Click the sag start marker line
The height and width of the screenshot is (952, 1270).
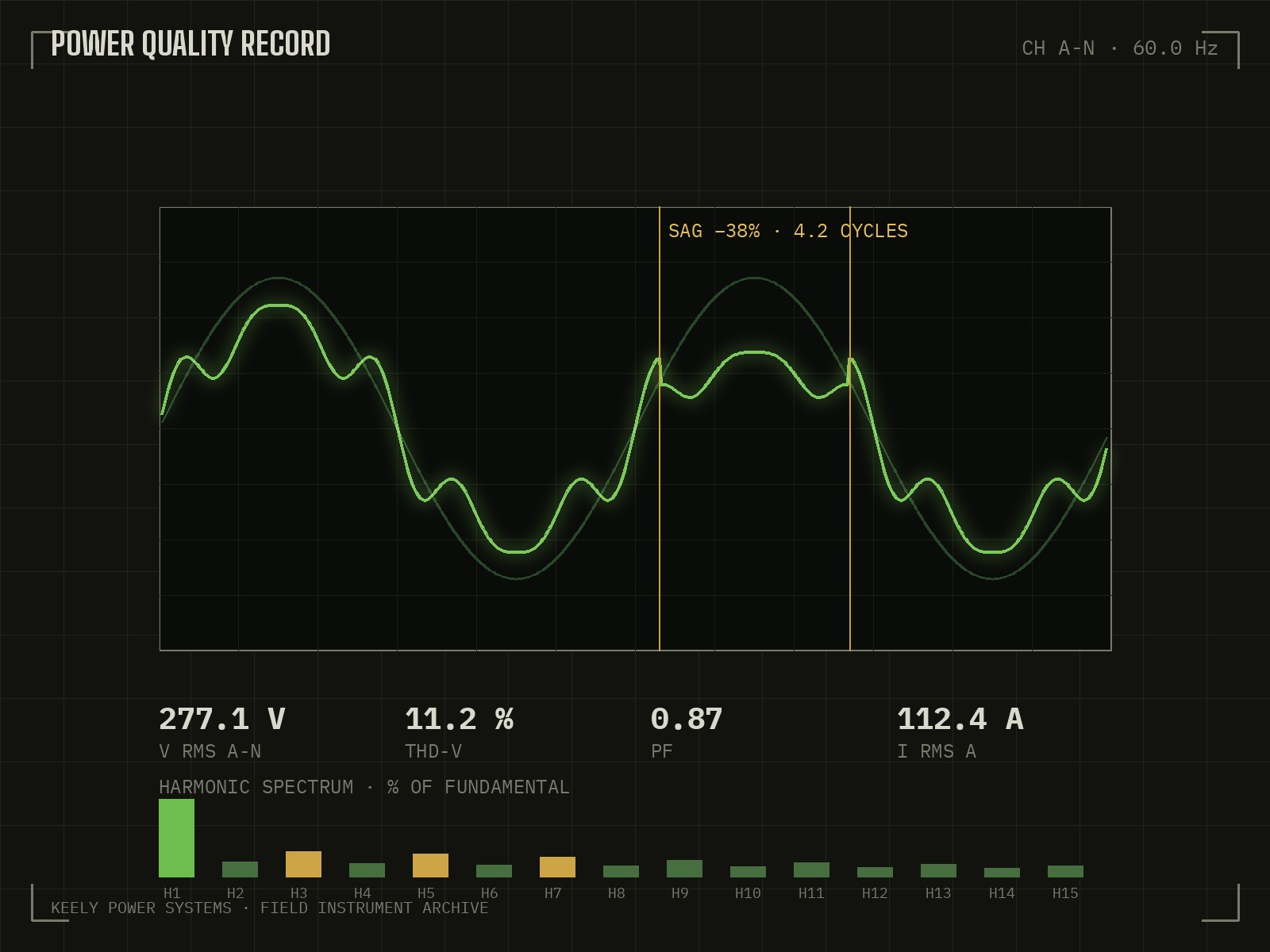[x=660, y=428]
